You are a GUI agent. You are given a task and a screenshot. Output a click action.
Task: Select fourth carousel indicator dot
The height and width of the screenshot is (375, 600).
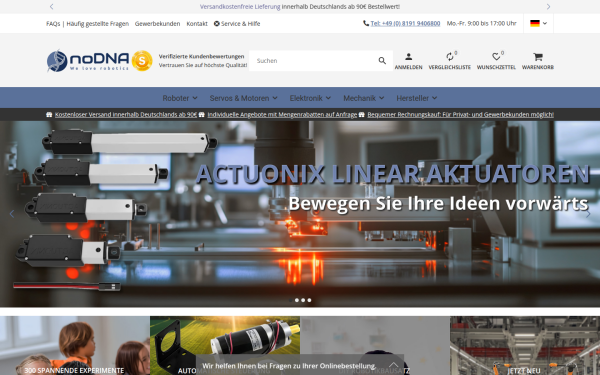coord(309,300)
